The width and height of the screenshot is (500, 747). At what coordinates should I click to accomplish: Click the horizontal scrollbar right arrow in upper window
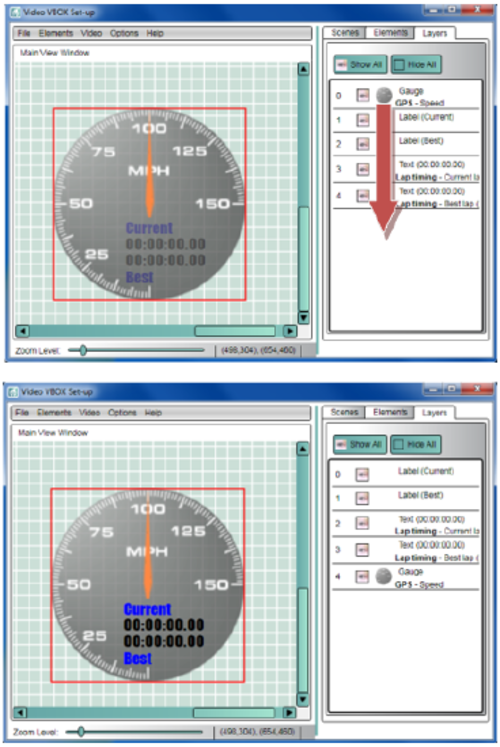pos(290,331)
